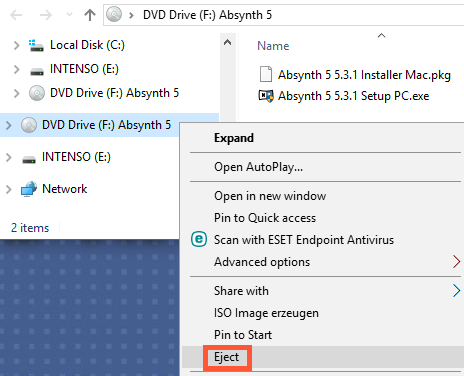Expand the Network tree node
The image size is (464, 376).
[9, 189]
